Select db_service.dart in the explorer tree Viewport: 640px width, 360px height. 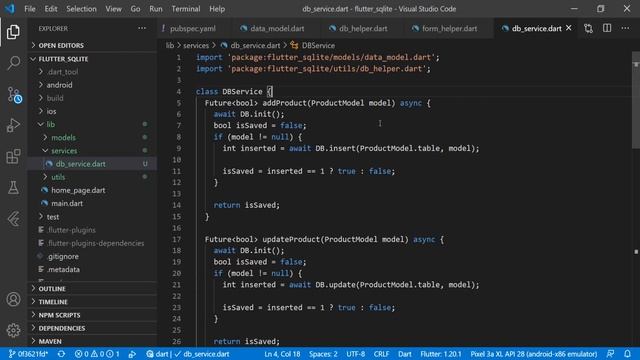tap(80, 164)
